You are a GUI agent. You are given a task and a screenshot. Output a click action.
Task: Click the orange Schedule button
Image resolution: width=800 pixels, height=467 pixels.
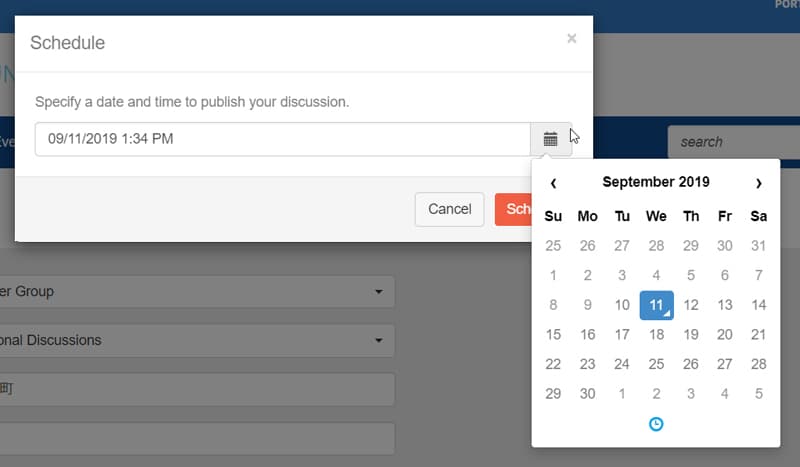pyautogui.click(x=513, y=209)
